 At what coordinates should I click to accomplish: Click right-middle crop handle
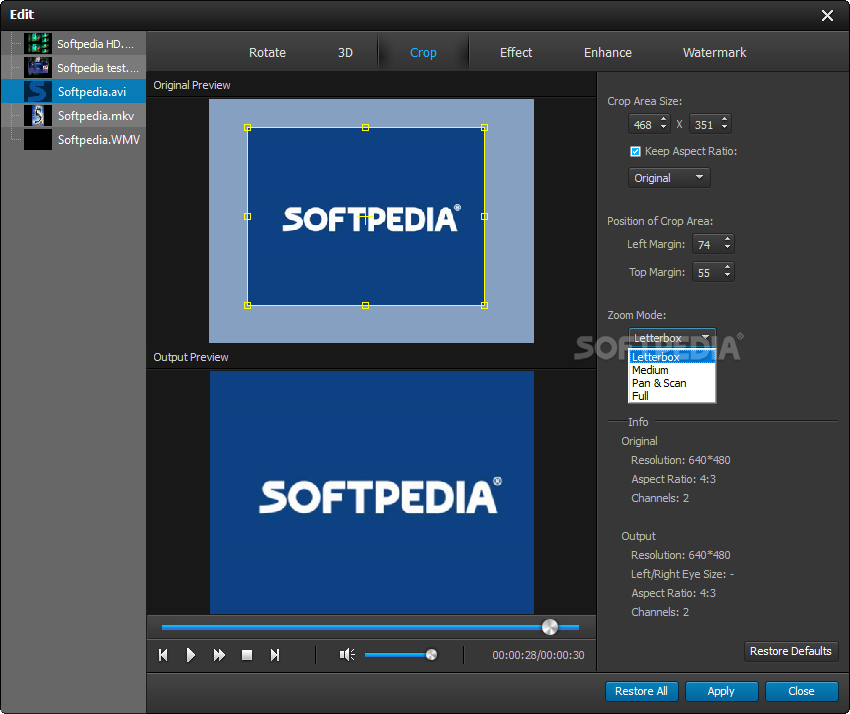pyautogui.click(x=485, y=216)
